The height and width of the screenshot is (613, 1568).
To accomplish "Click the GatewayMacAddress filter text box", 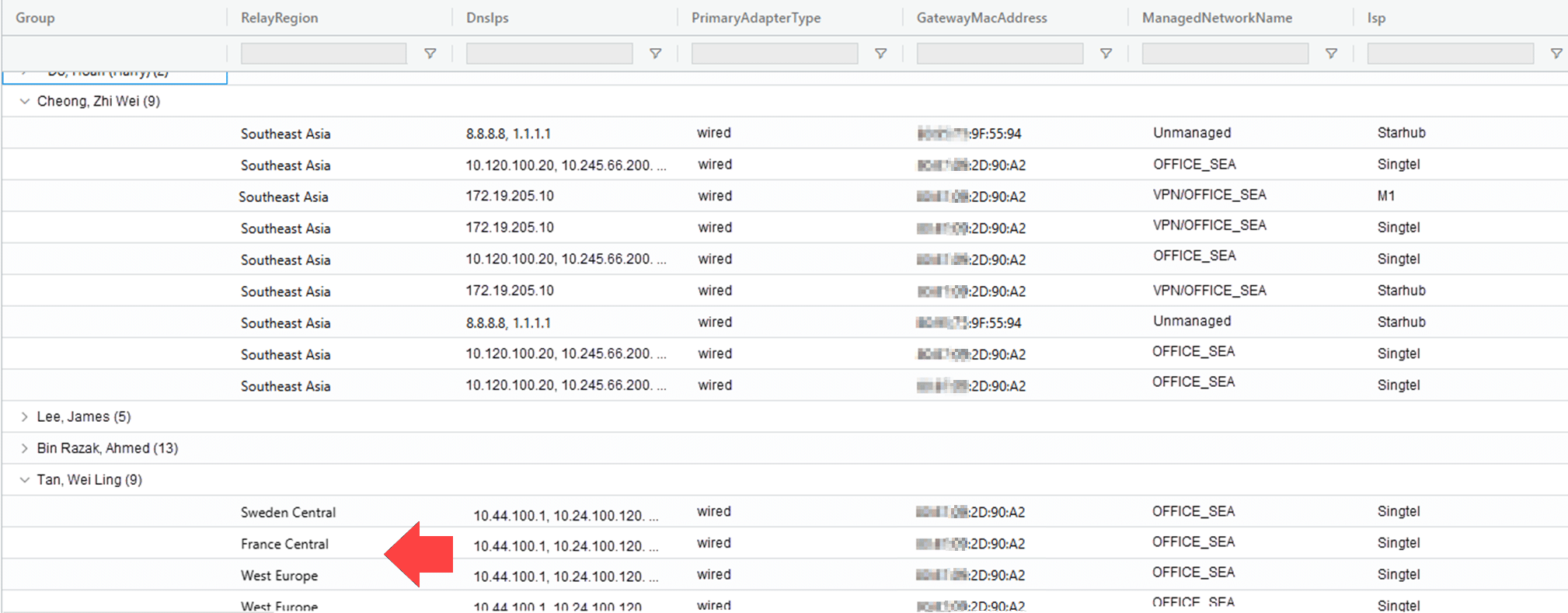I will [x=999, y=54].
